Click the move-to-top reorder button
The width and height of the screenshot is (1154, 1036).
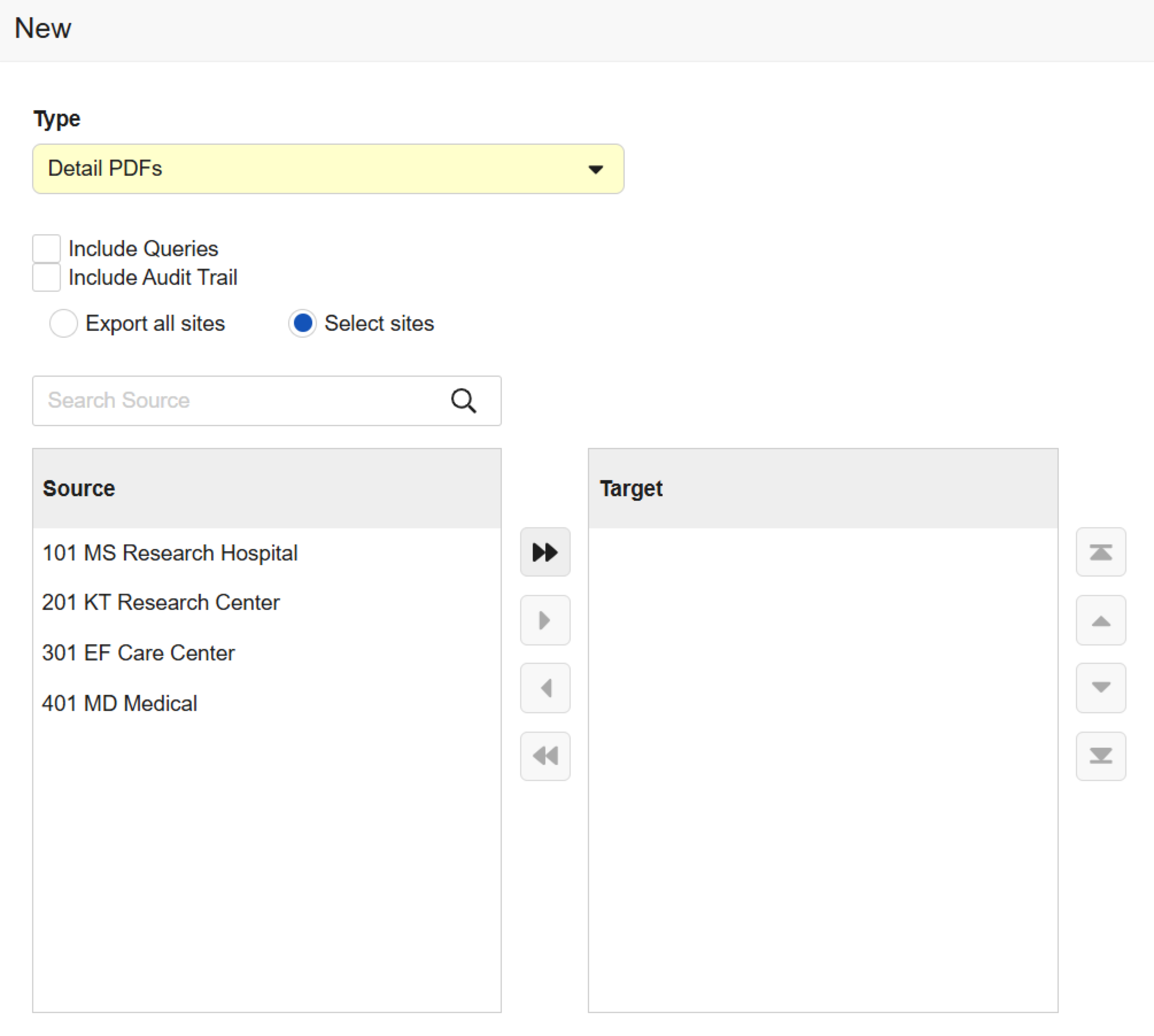1101,552
